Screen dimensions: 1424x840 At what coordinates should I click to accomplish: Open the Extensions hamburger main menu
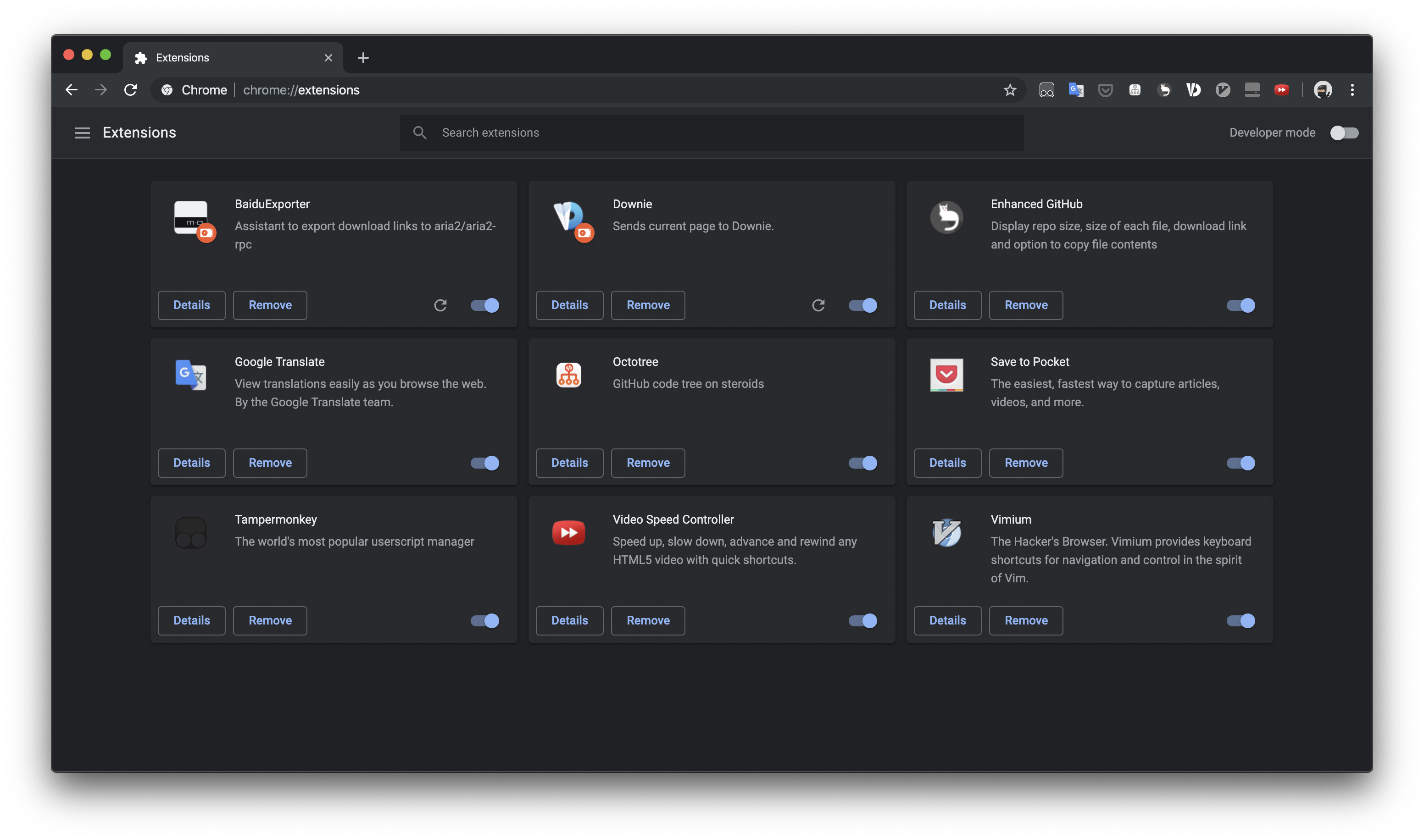pyautogui.click(x=83, y=133)
